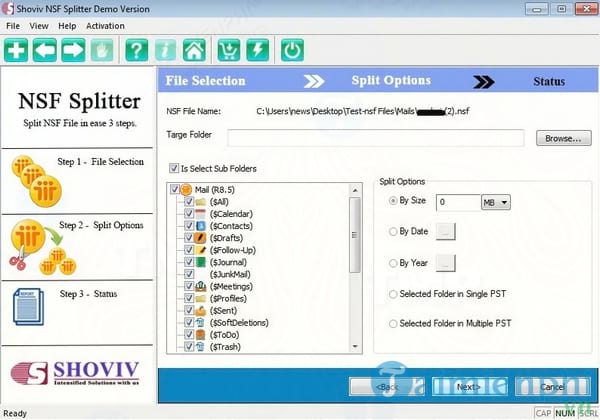Screen dimensions: 600x420
Task: Open the View menu
Action: tap(39, 26)
